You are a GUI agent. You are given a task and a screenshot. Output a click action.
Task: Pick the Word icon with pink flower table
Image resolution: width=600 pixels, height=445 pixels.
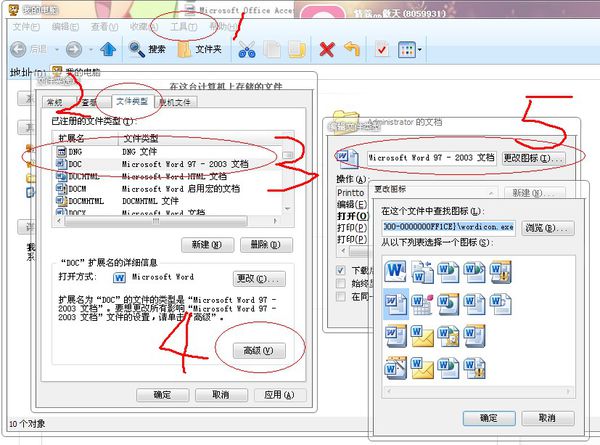tap(422, 304)
